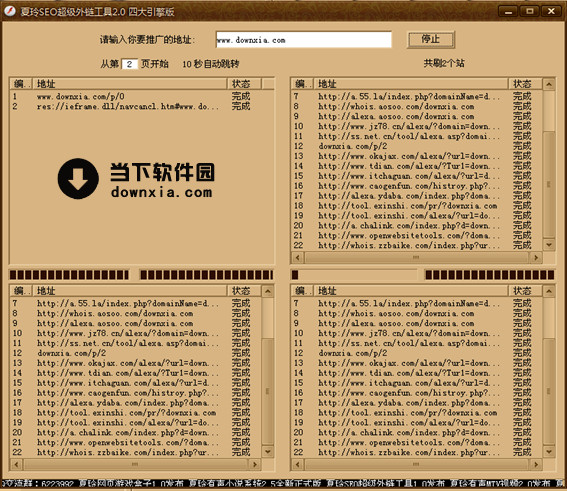The height and width of the screenshot is (491, 567).
Task: Click scroll-up arrow of top-right list
Action: [549, 84]
